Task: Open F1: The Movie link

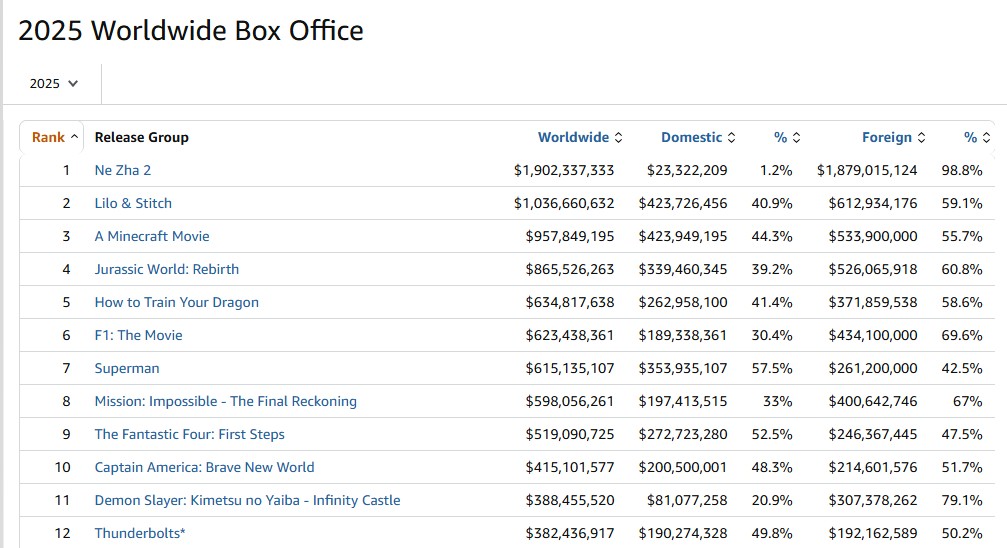Action: (x=138, y=335)
